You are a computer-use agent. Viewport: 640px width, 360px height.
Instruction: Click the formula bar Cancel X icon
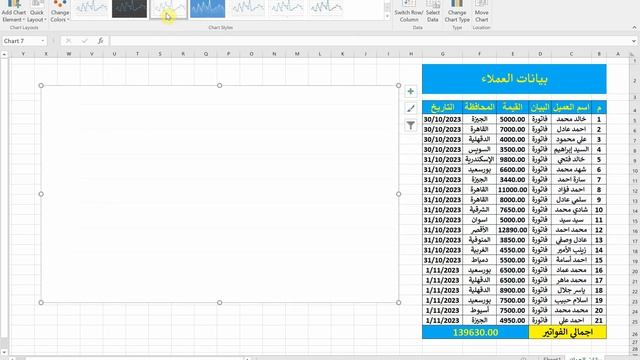(68, 41)
